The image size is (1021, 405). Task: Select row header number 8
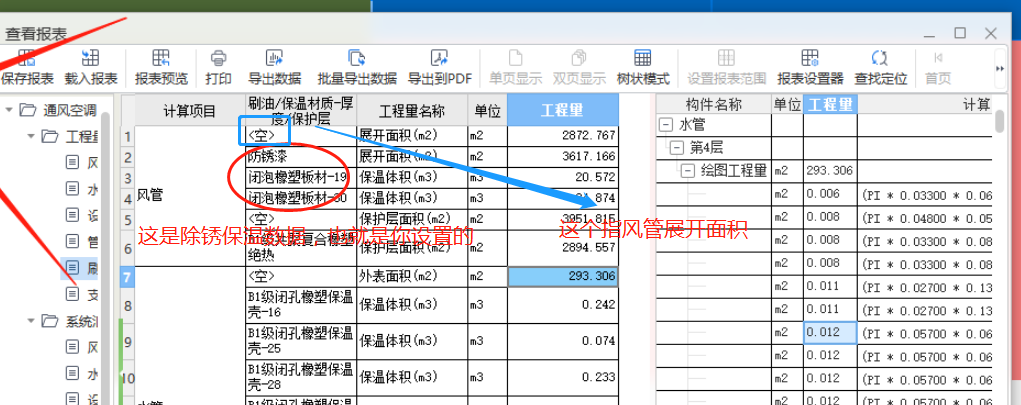pyautogui.click(x=128, y=305)
